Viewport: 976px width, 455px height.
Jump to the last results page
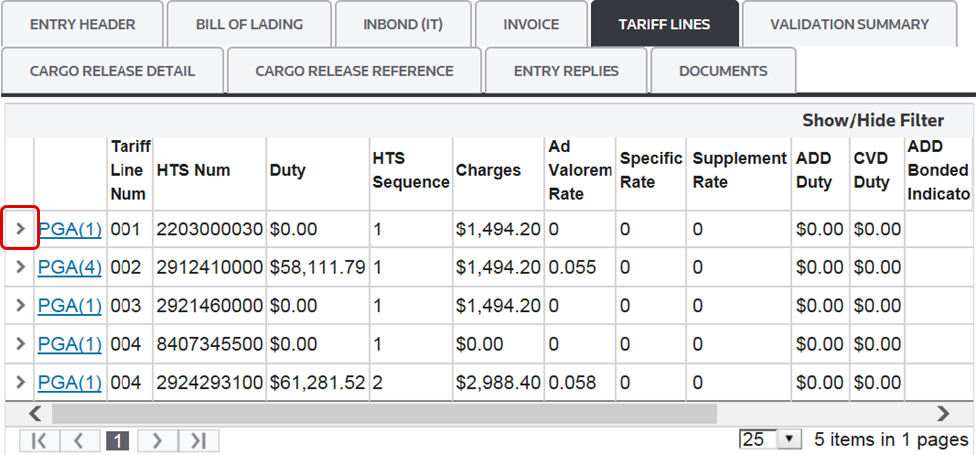click(x=198, y=440)
